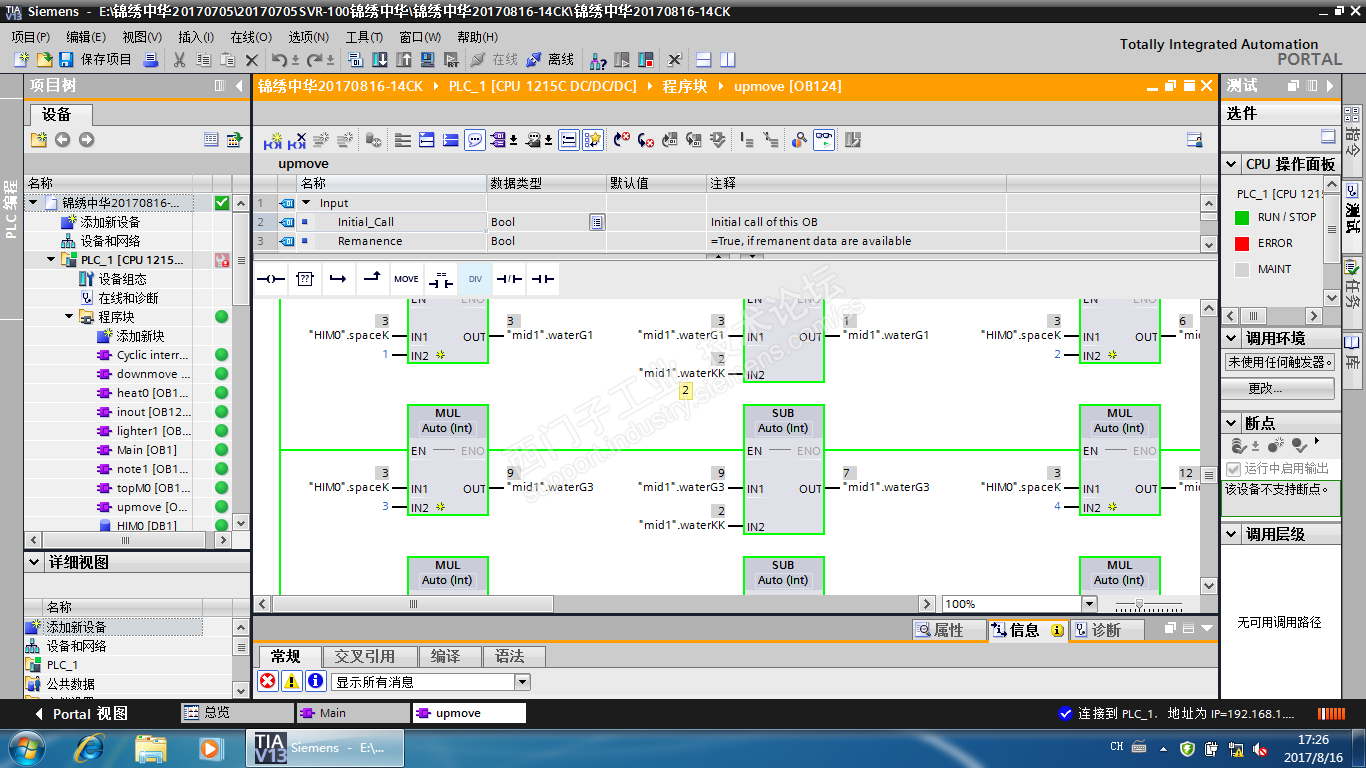This screenshot has height=768, width=1366.
Task: Collapse the 详细视图 details view section
Action: click(34, 562)
